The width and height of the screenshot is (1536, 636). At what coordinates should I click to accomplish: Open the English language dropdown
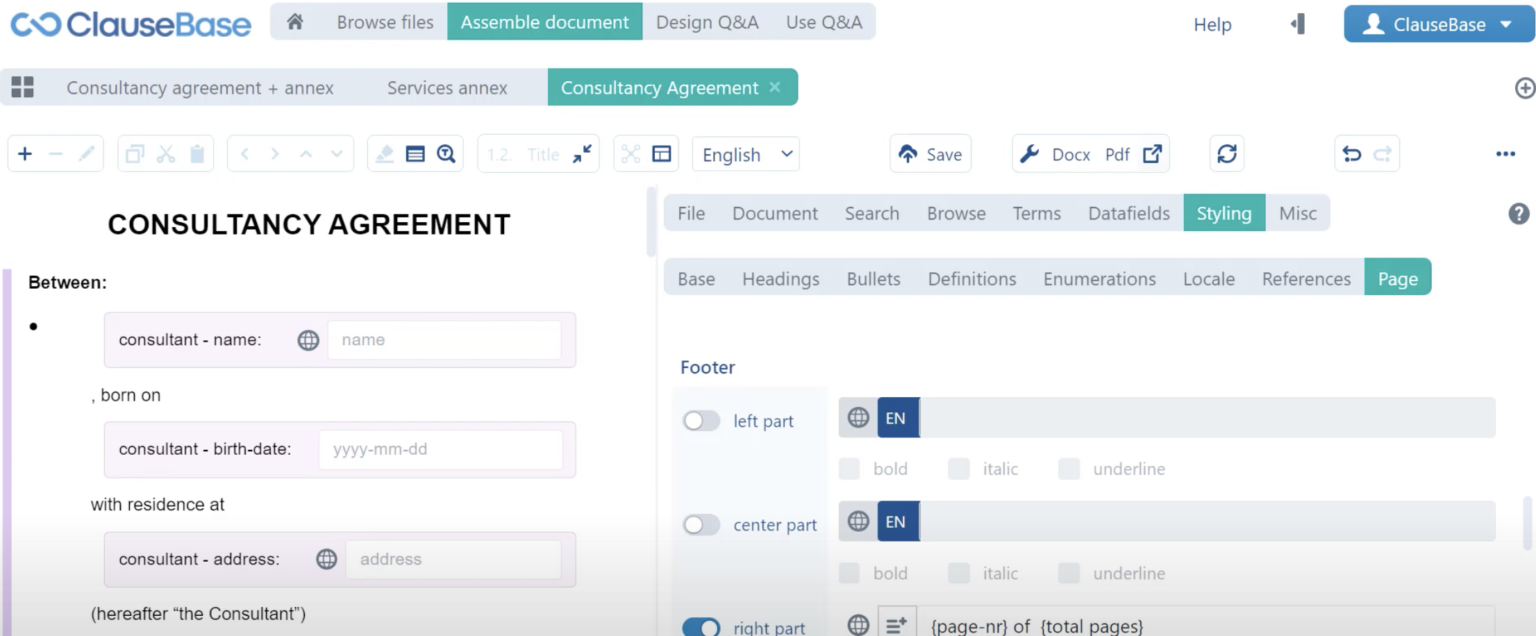(x=747, y=154)
